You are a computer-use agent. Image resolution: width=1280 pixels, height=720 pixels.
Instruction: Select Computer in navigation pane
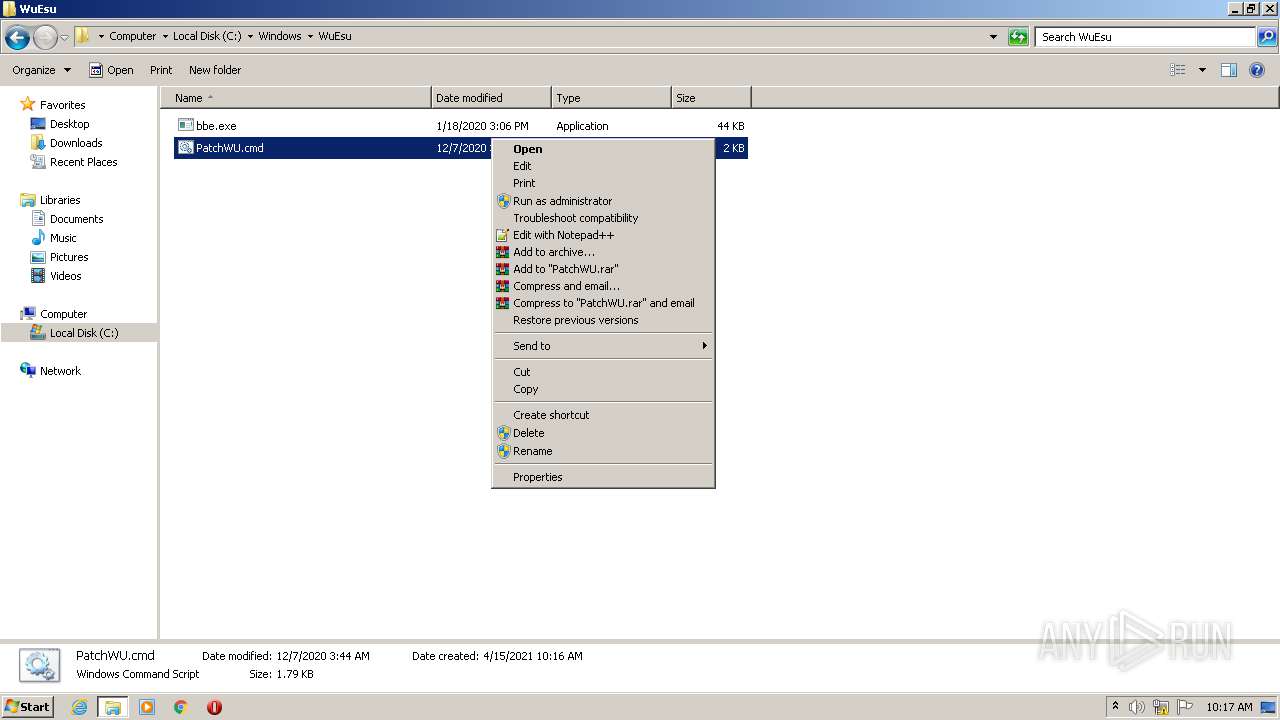[x=63, y=314]
